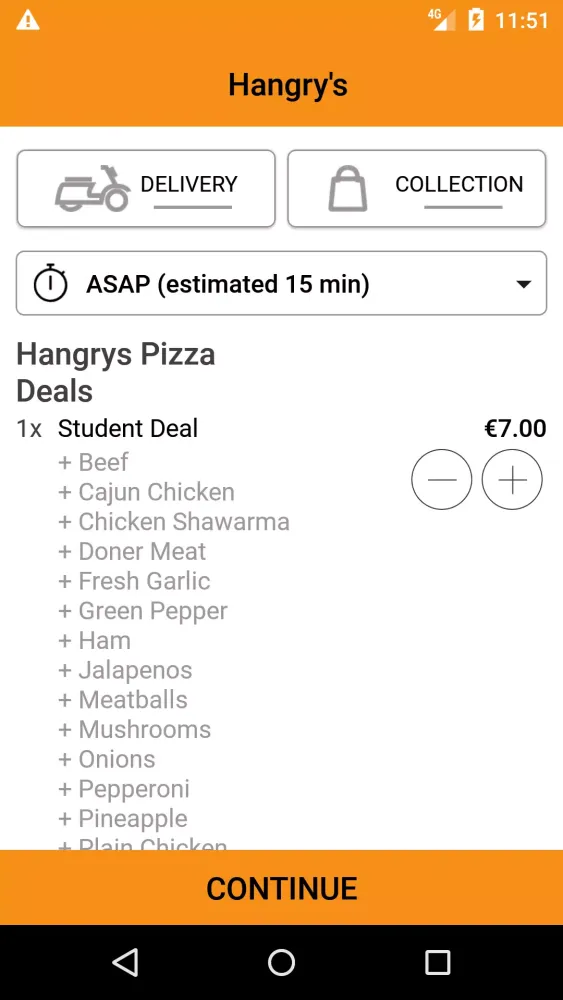Tap the collection shopping bag icon
563x1000 pixels.
348,188
